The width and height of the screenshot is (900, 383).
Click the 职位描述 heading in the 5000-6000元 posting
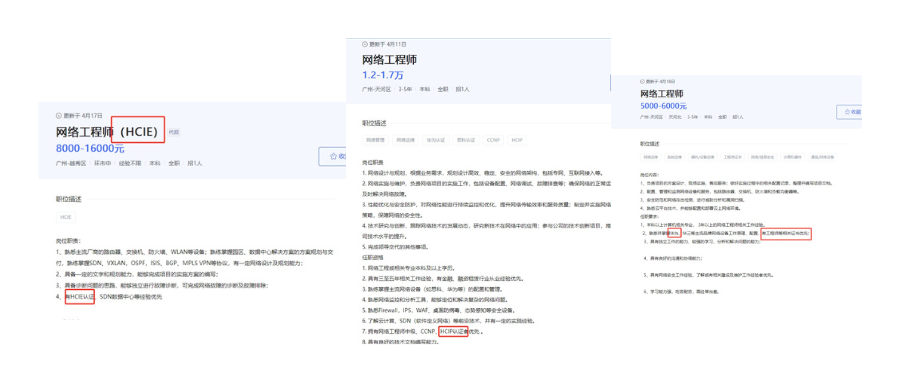point(650,144)
